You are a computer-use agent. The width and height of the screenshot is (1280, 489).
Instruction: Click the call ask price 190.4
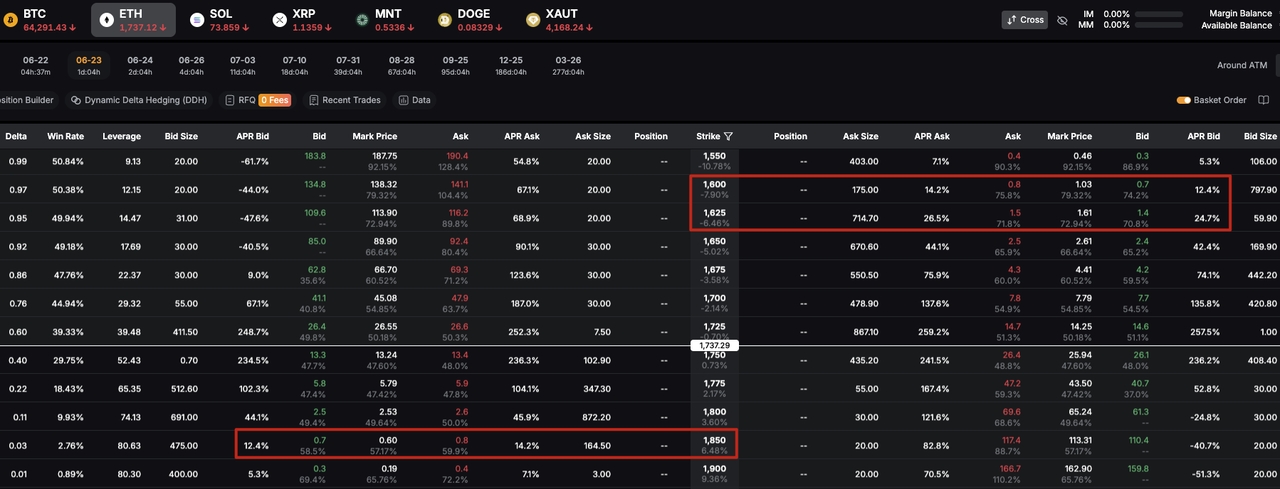[x=457, y=156]
